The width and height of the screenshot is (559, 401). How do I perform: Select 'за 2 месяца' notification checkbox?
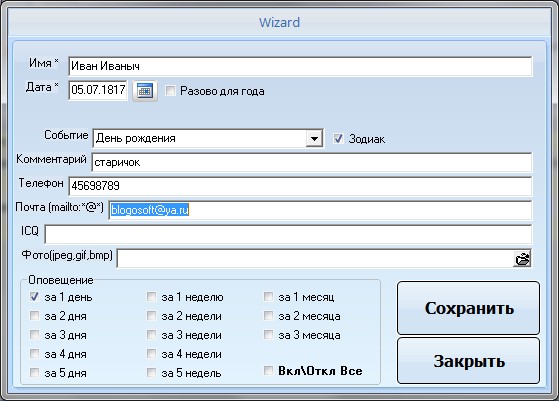tap(268, 315)
